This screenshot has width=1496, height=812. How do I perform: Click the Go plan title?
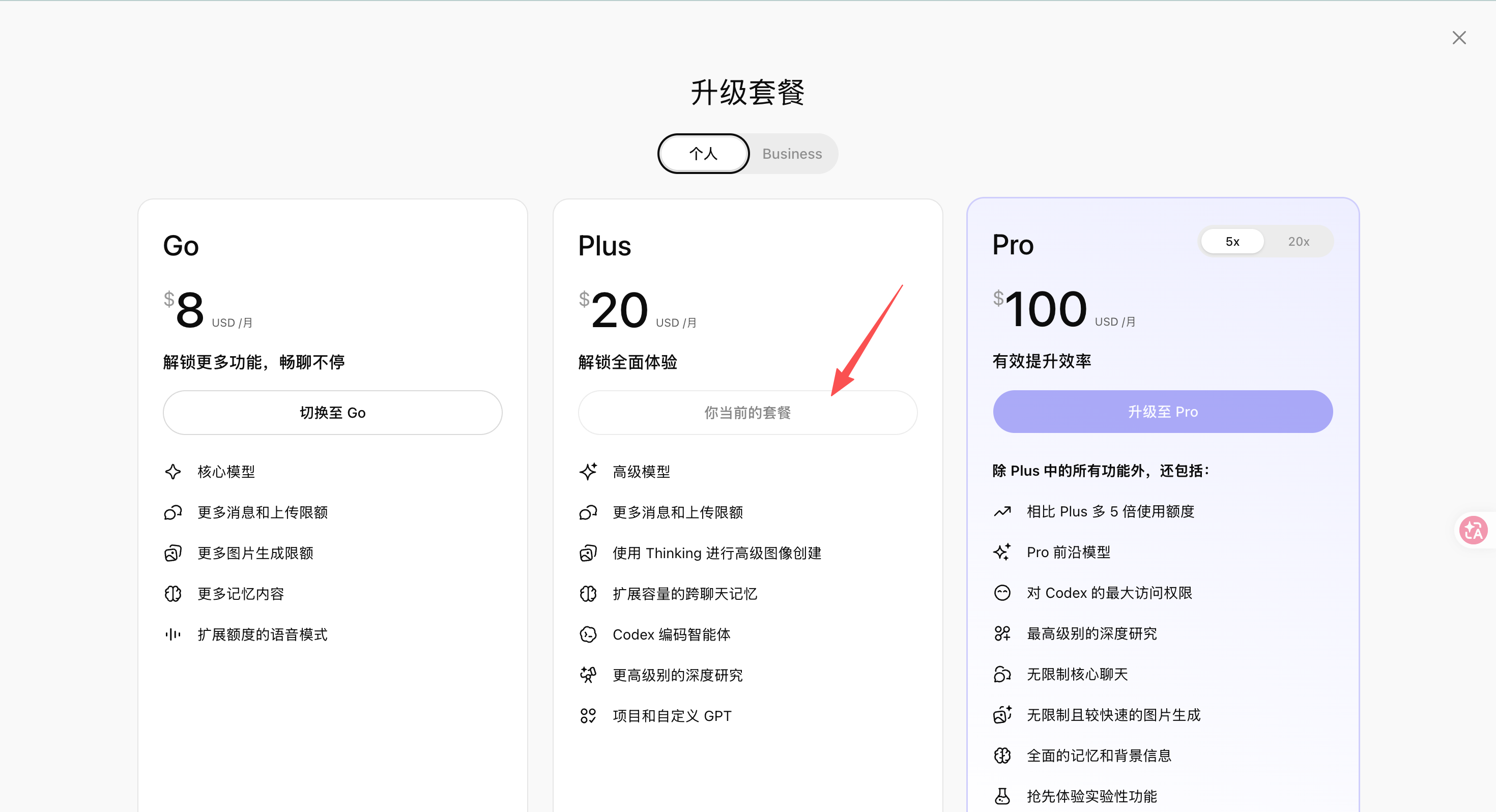coord(181,246)
